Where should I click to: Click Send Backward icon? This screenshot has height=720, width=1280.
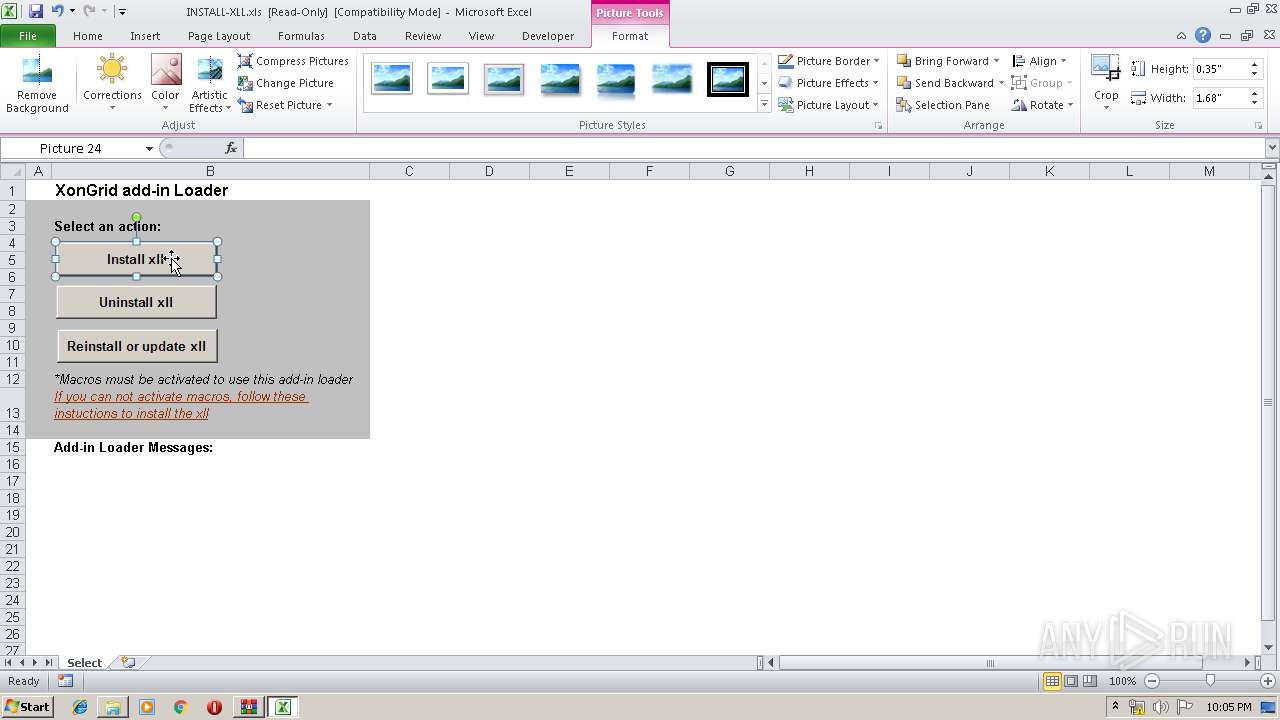(x=904, y=83)
